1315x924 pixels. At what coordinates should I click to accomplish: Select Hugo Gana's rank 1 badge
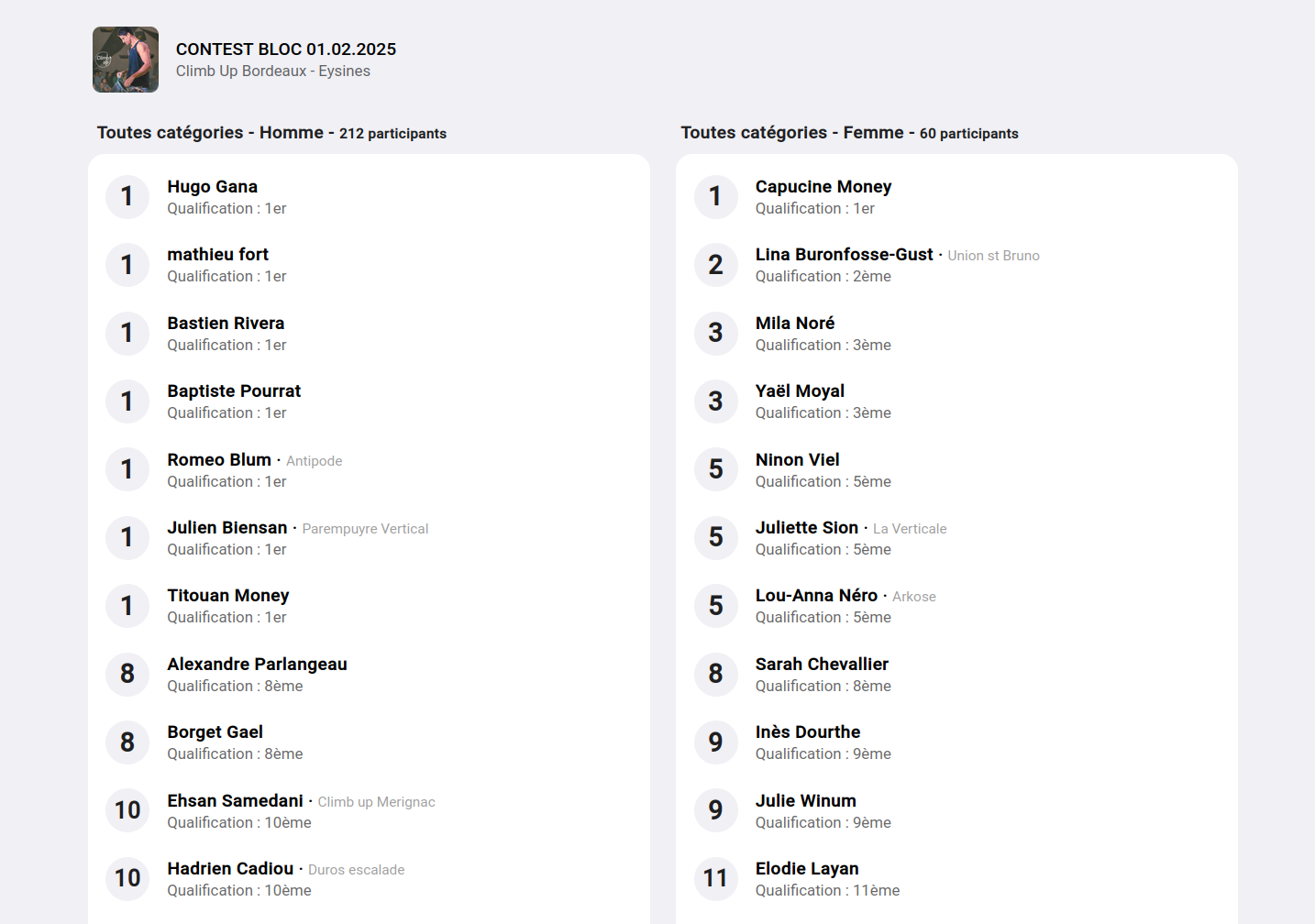click(127, 197)
